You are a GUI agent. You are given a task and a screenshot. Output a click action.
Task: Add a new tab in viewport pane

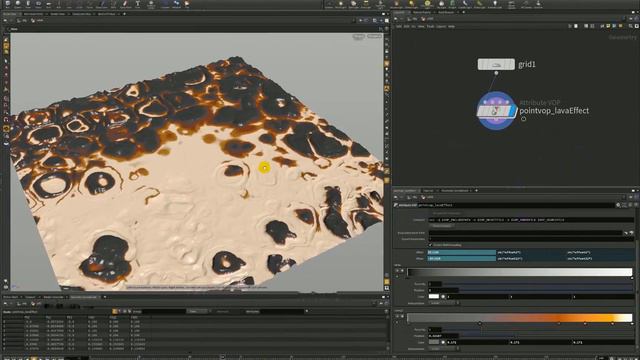[x=124, y=14]
